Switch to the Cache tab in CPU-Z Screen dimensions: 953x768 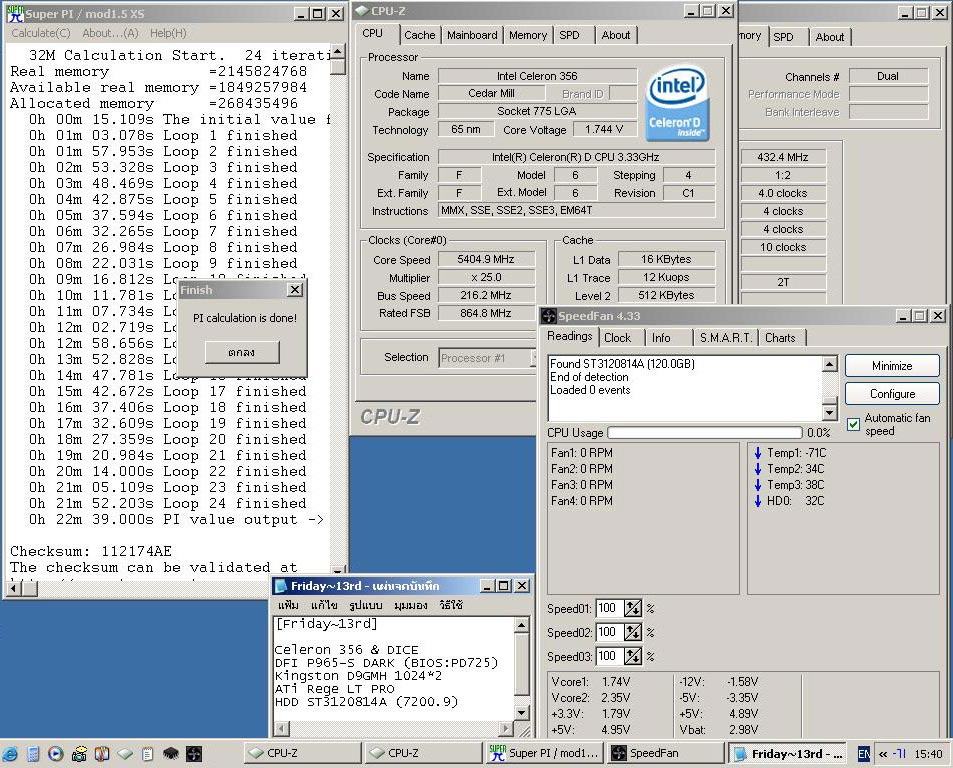pos(419,35)
